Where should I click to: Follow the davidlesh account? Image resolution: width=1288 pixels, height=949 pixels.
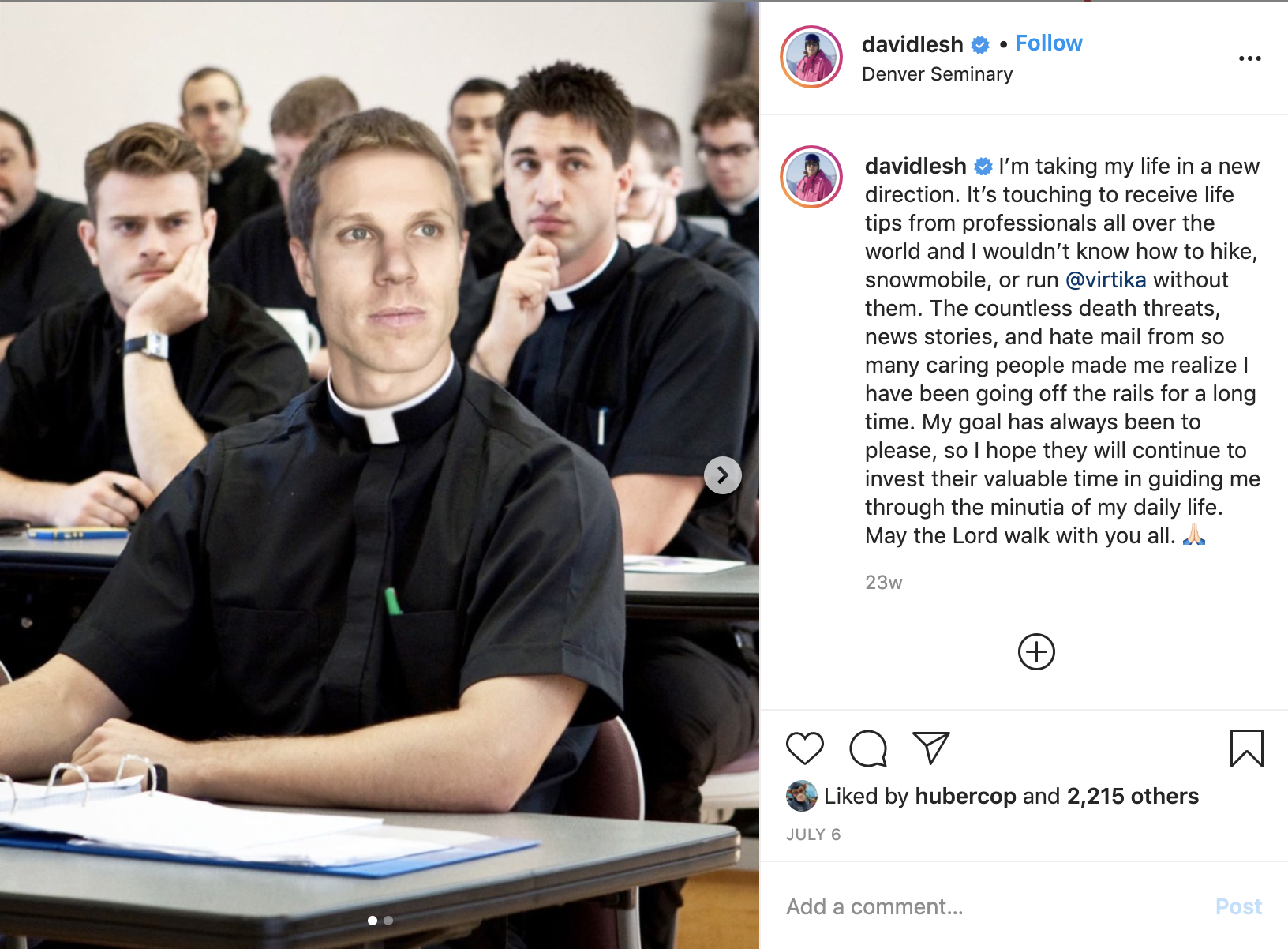1048,43
